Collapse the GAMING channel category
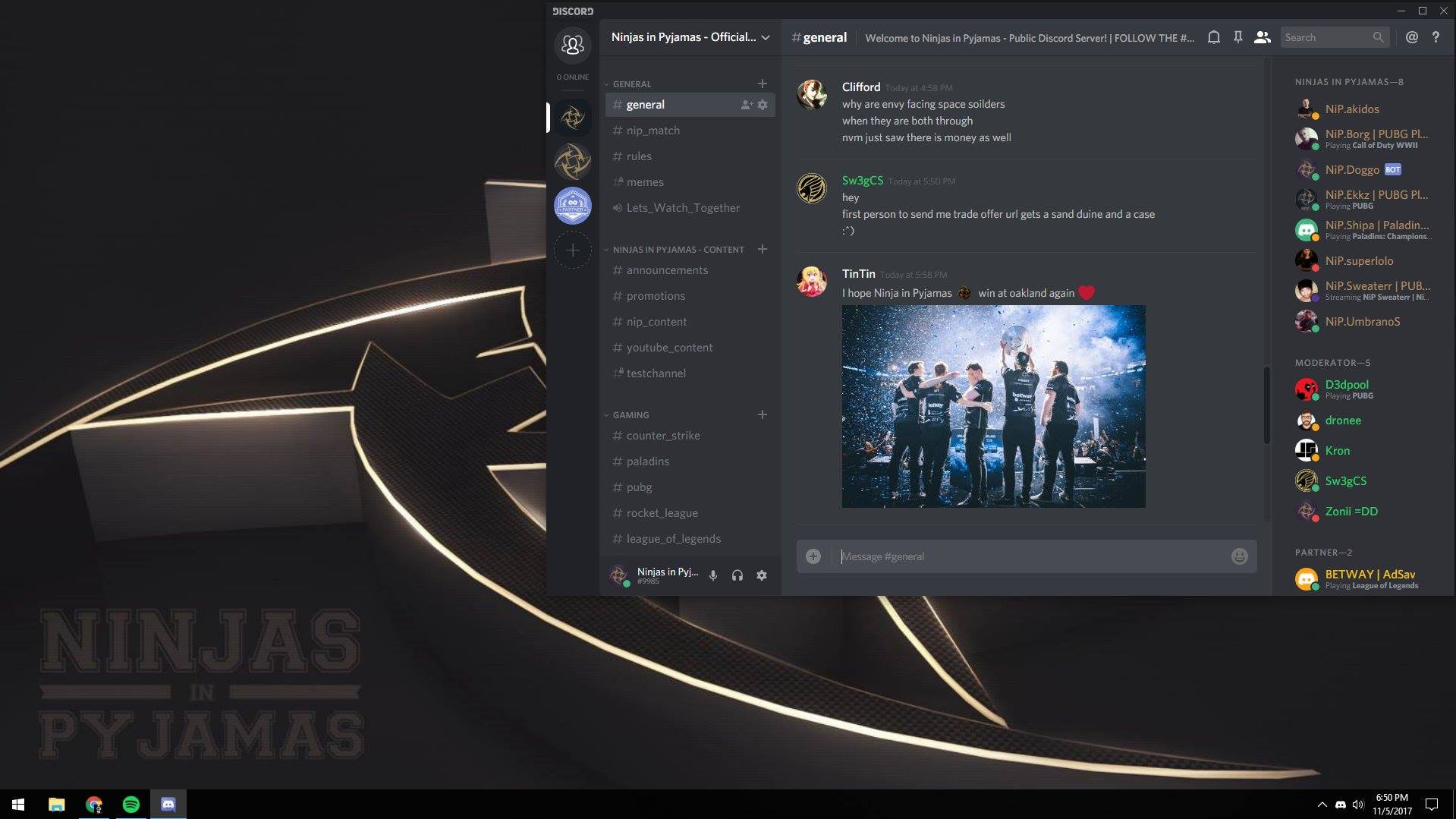Screen dimensions: 1456x819 coord(627,414)
